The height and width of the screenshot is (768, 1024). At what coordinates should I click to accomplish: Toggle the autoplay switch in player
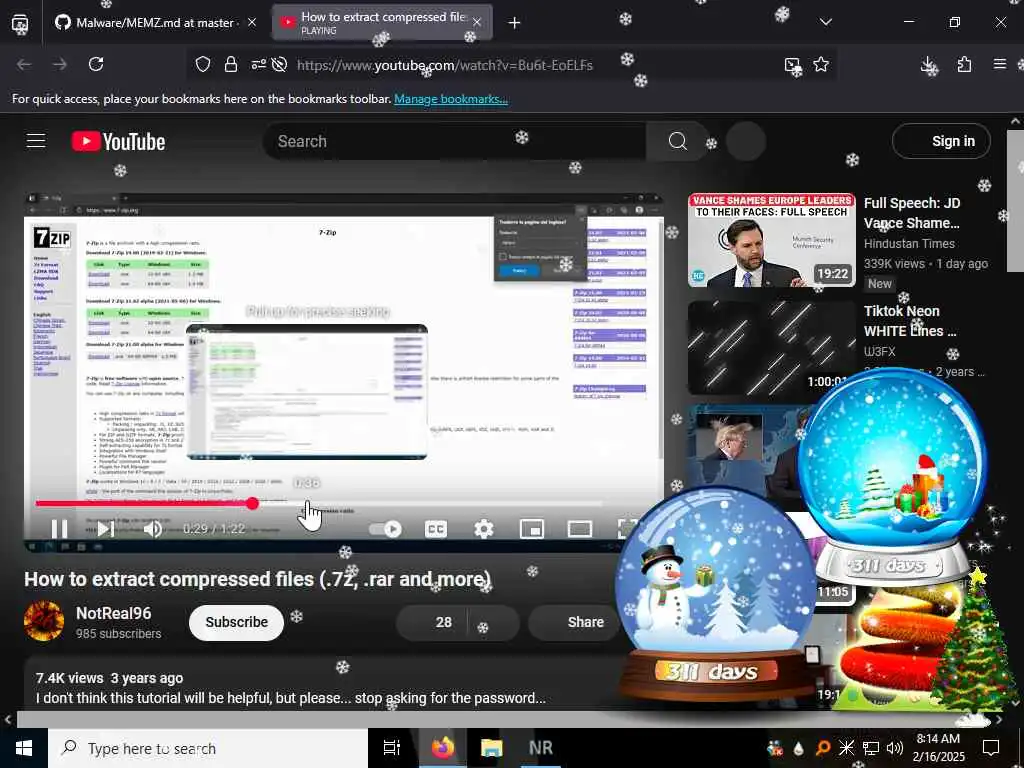click(385, 529)
